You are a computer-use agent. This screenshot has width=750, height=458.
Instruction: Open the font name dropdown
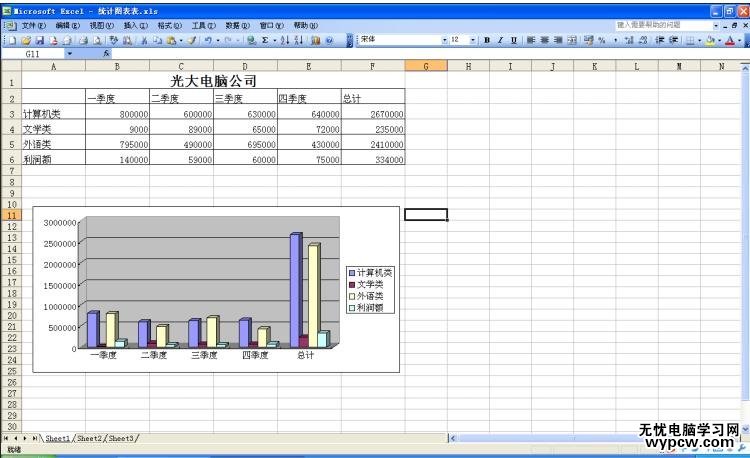pyautogui.click(x=444, y=40)
